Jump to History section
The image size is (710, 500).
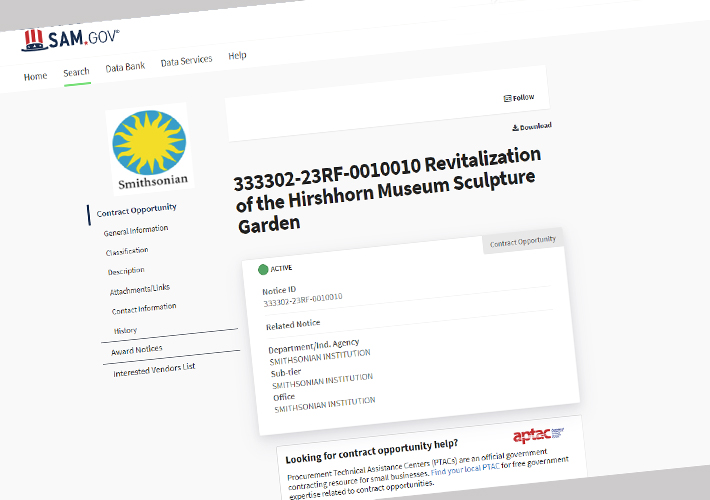125,331
